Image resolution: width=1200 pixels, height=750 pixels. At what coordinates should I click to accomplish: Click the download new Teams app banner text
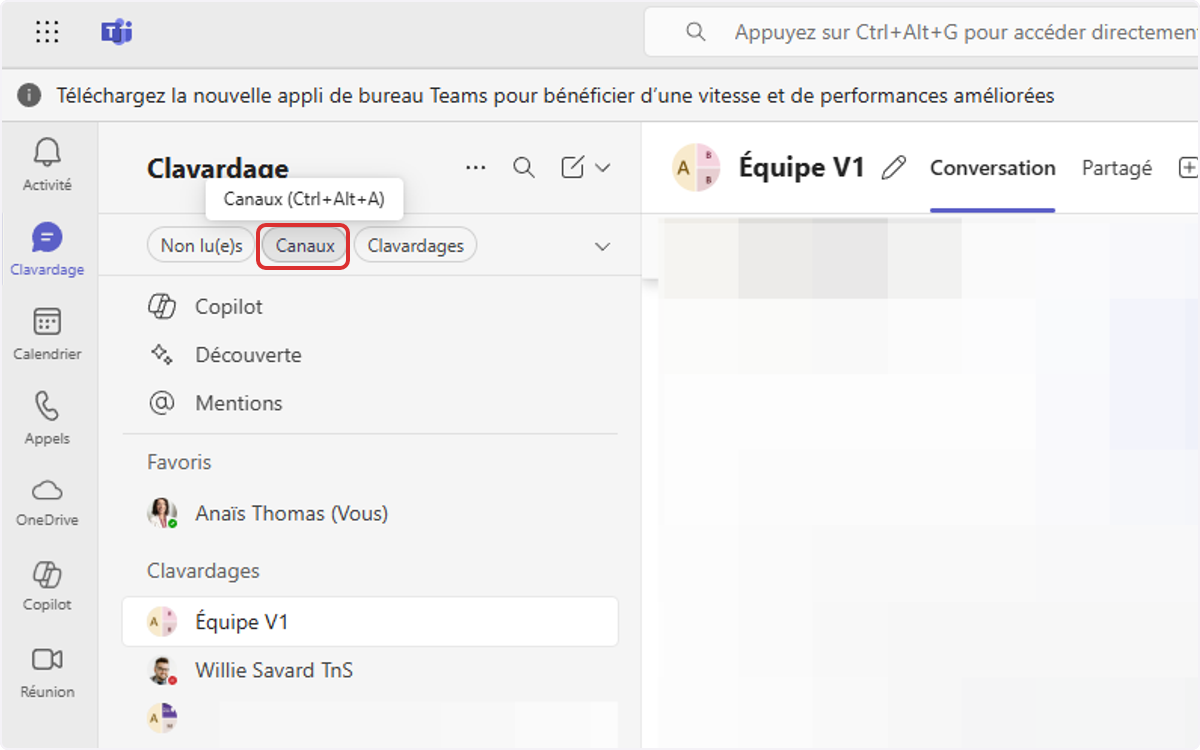click(555, 96)
